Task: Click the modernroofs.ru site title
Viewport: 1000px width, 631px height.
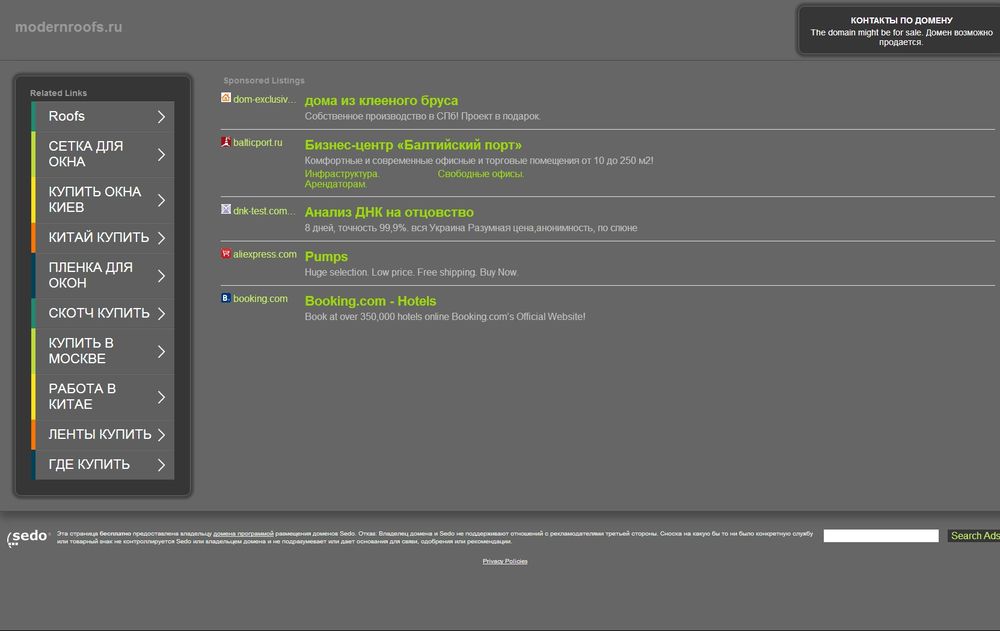Action: 68,27
